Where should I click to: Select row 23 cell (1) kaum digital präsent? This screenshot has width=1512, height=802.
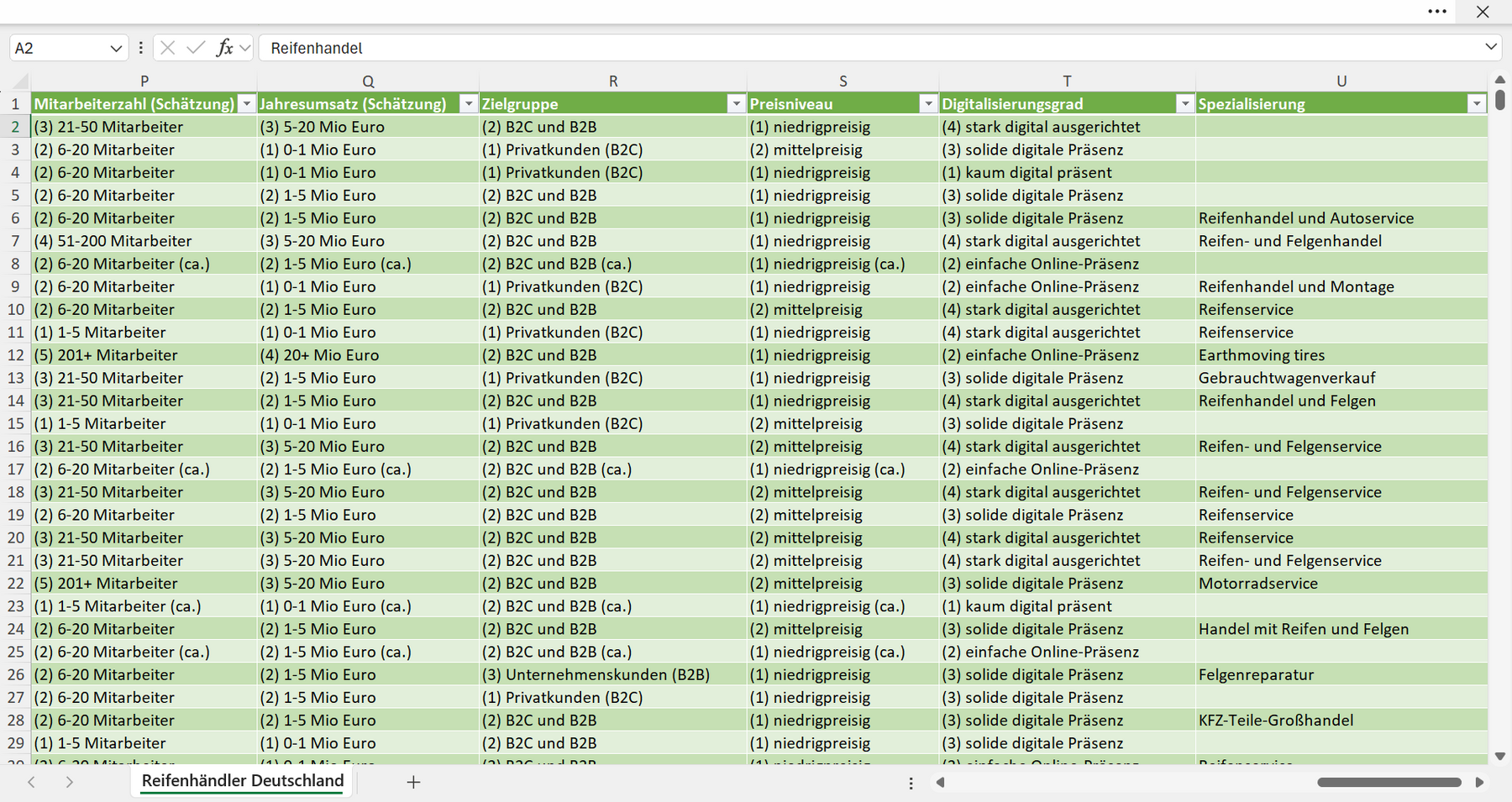click(1068, 606)
